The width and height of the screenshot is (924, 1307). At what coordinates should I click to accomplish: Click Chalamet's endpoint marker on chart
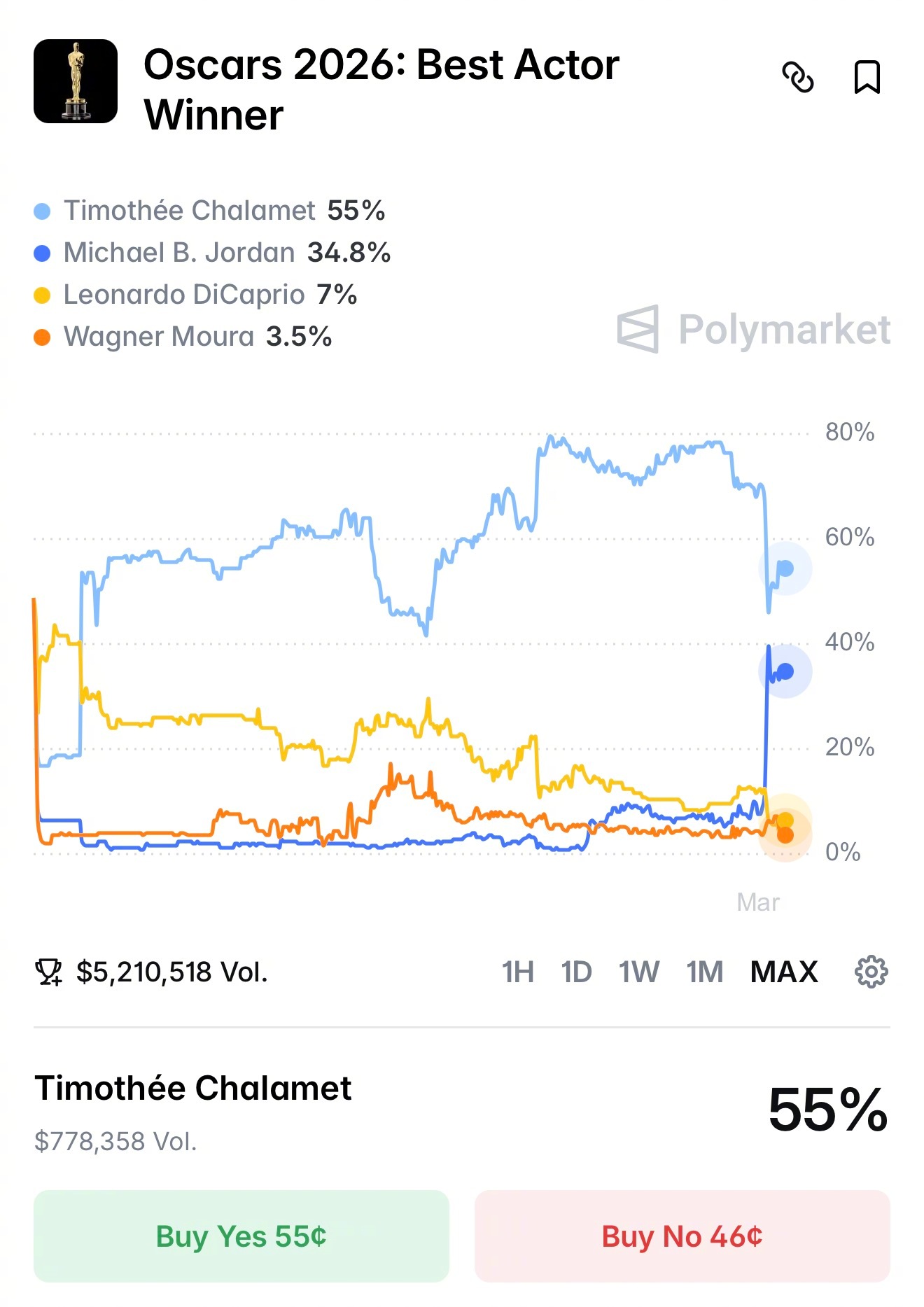point(785,568)
